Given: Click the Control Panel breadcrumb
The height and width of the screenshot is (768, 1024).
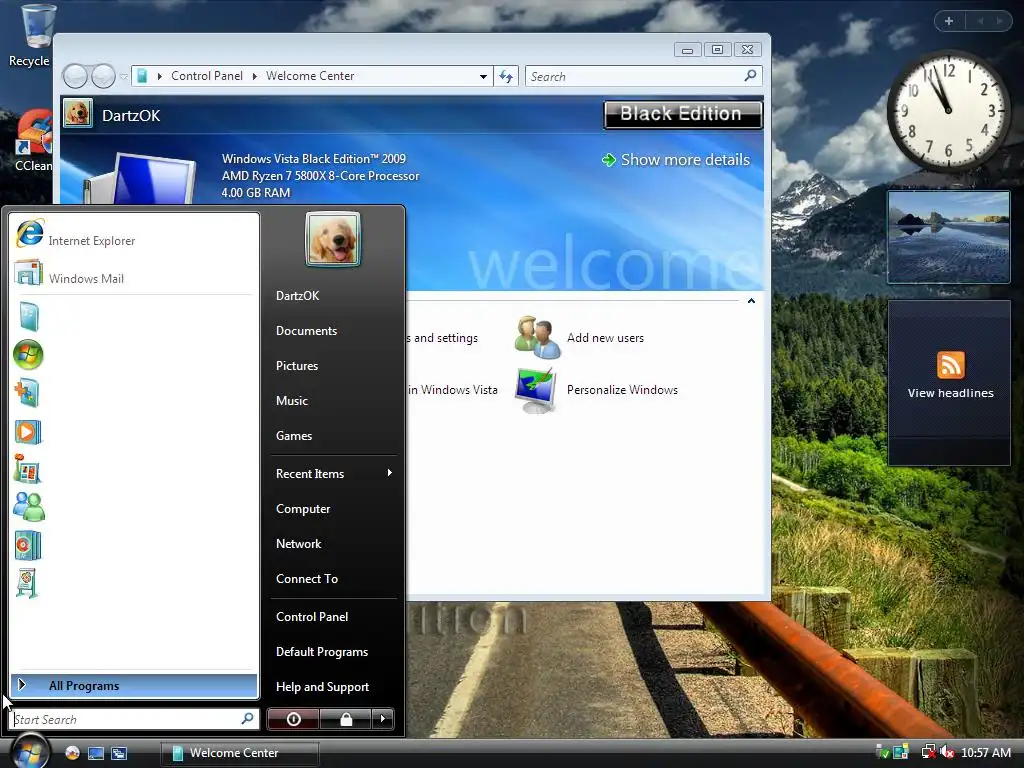Looking at the screenshot, I should click(x=206, y=76).
